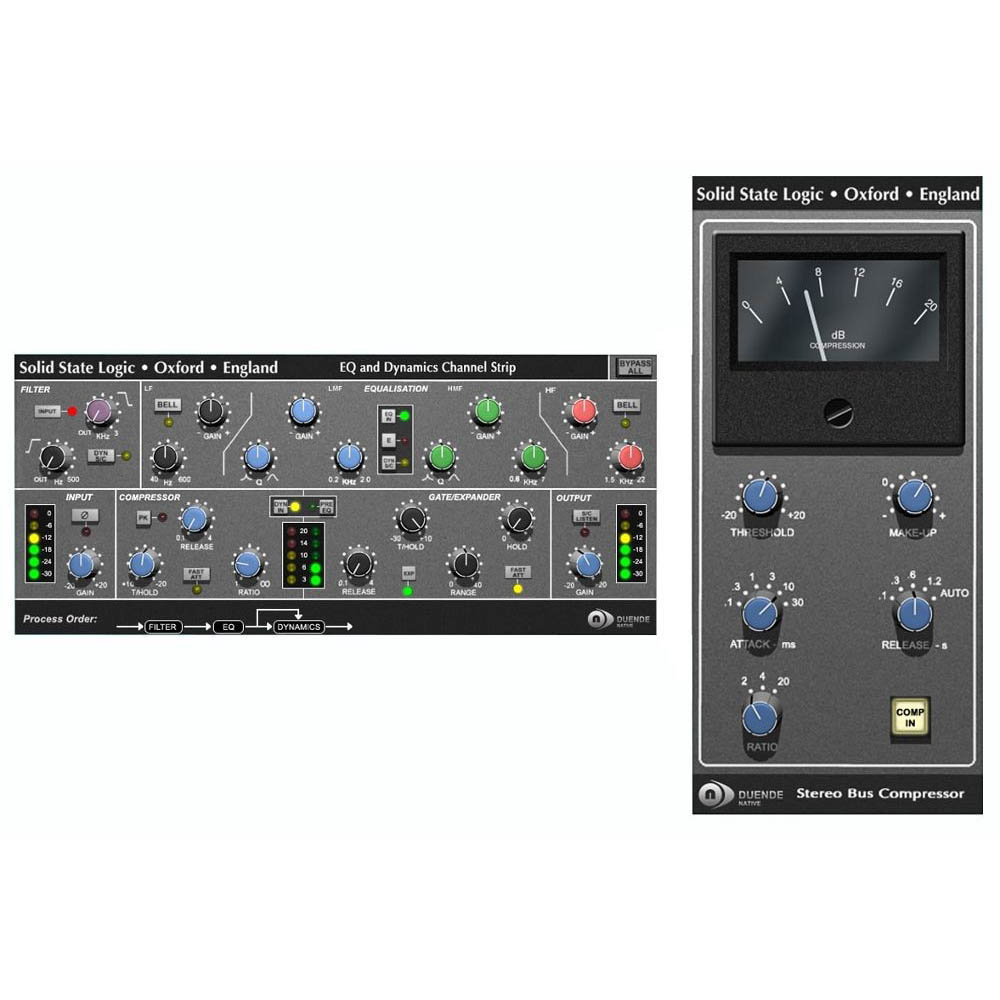Click the Bus Compressor ATTACK knob
This screenshot has height=1000, width=1000.
point(761,614)
